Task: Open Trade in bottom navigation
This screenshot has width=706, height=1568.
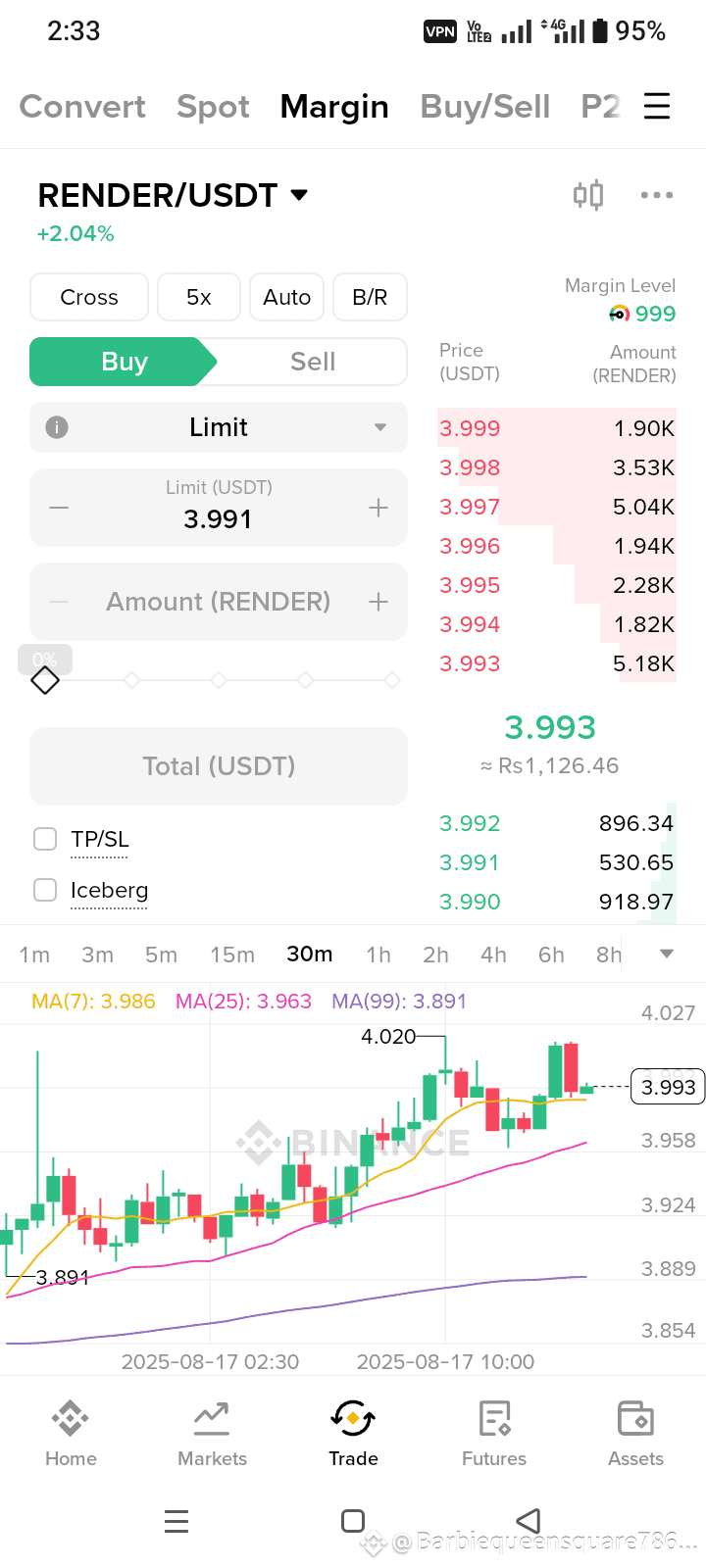Action: (x=353, y=1433)
